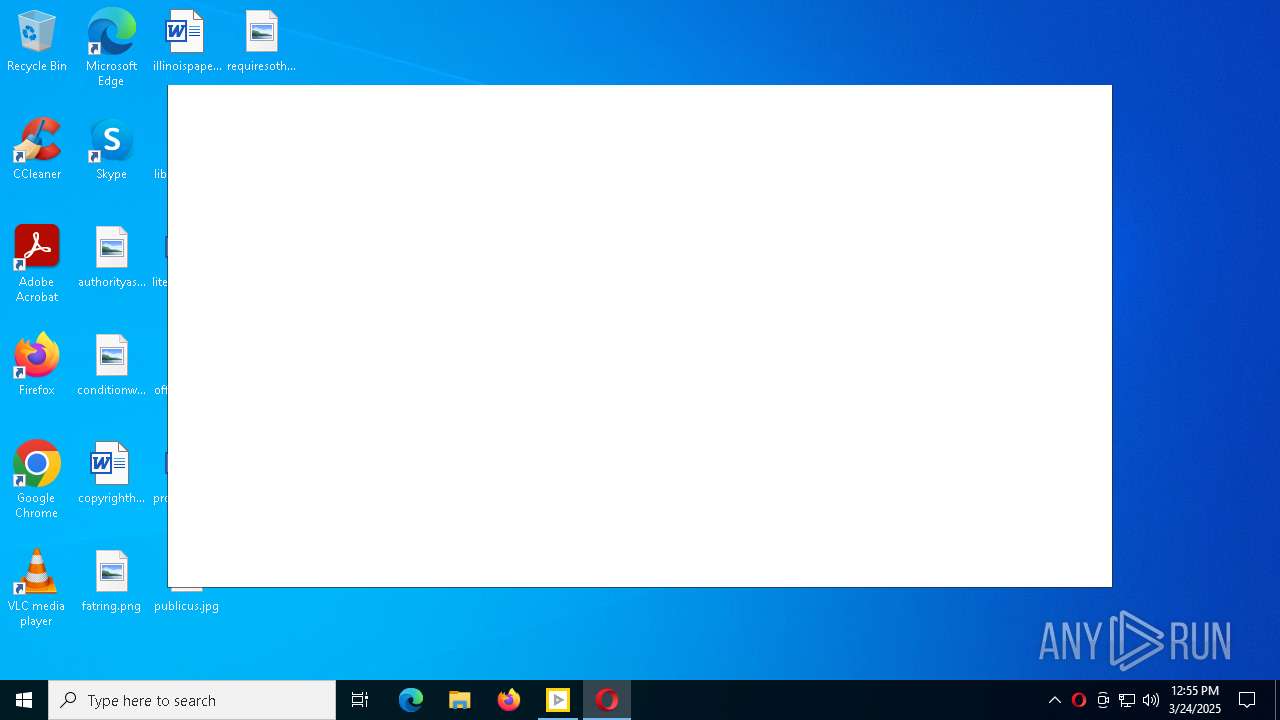Open Firefox from the taskbar

(509, 700)
